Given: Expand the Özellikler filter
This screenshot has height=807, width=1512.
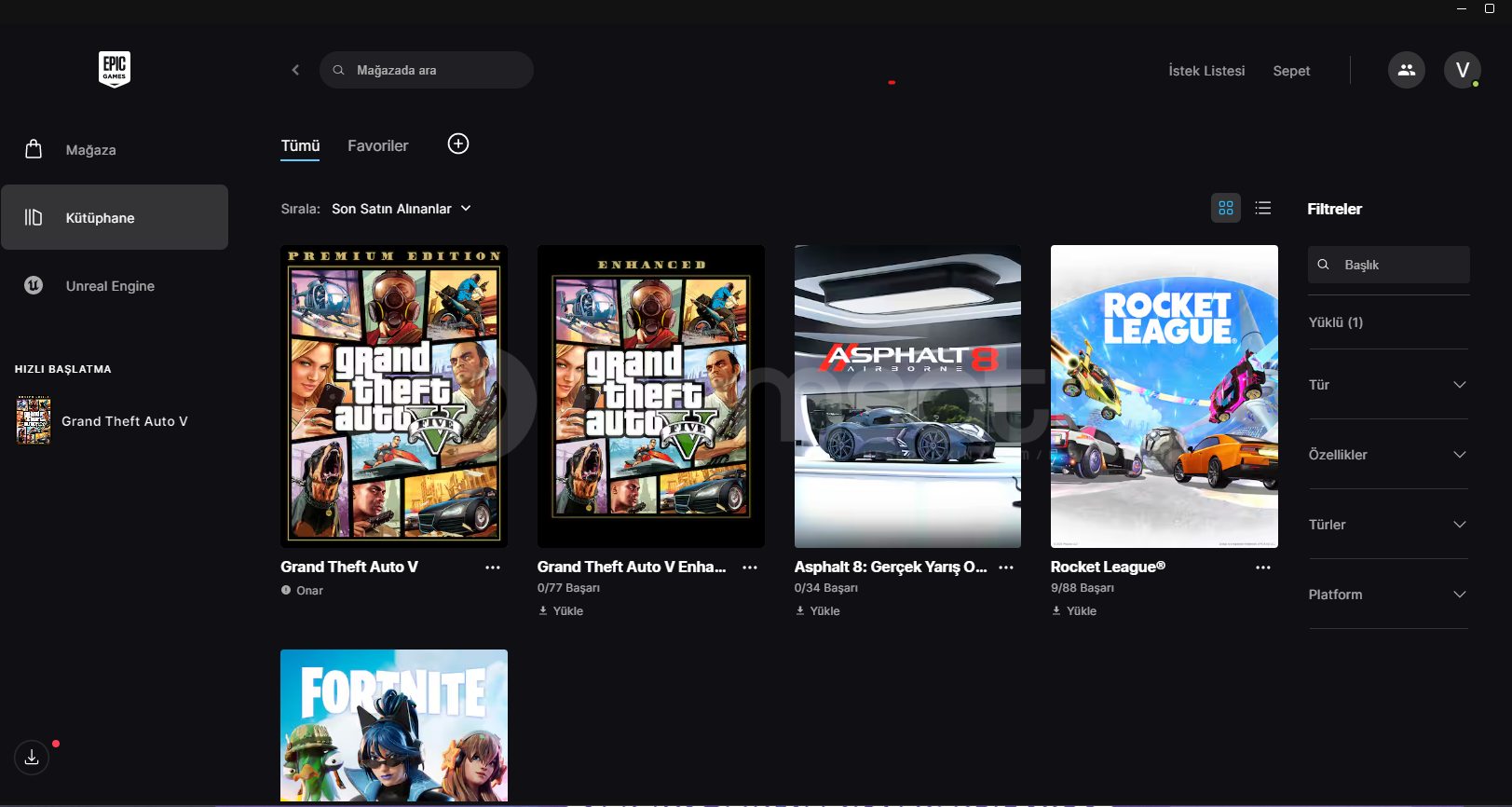Looking at the screenshot, I should pyautogui.click(x=1388, y=455).
